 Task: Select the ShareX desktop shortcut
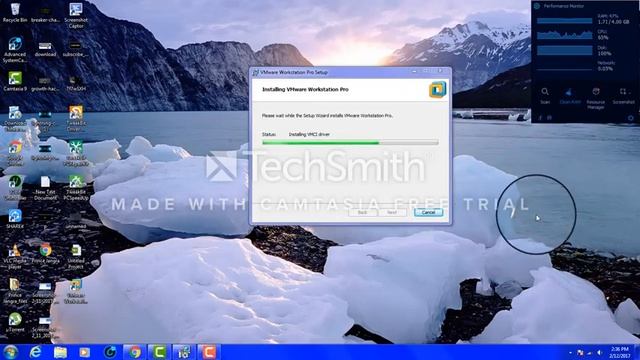pyautogui.click(x=15, y=219)
